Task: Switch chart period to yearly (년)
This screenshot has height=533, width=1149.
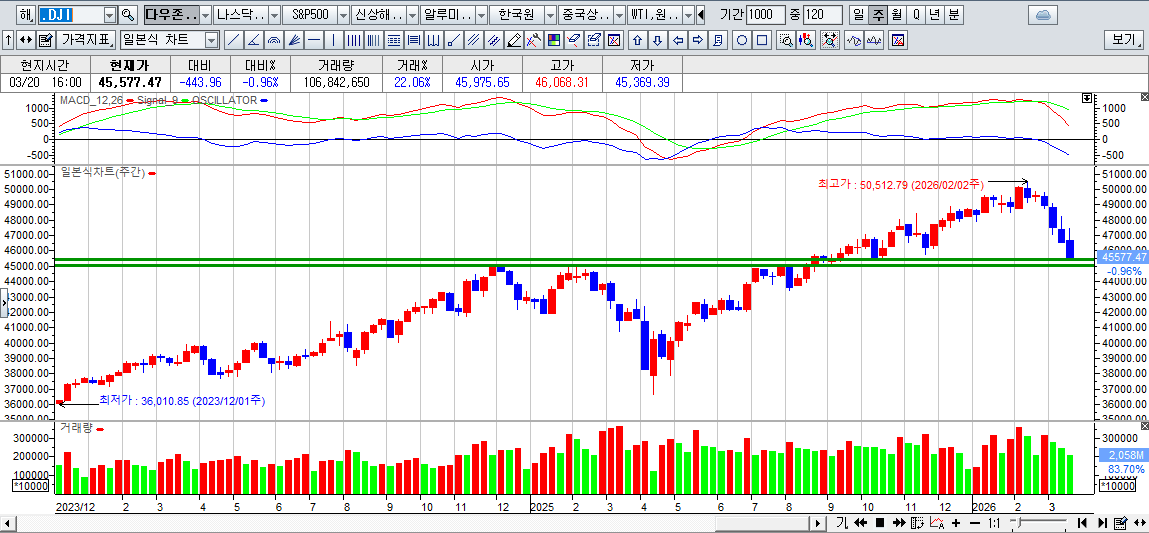Action: point(934,15)
